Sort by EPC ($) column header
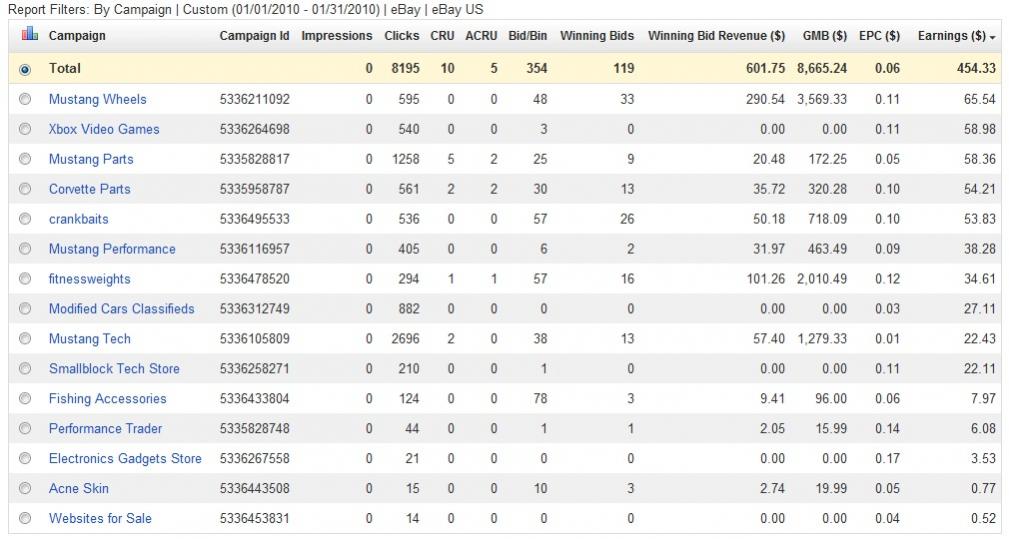 [879, 36]
